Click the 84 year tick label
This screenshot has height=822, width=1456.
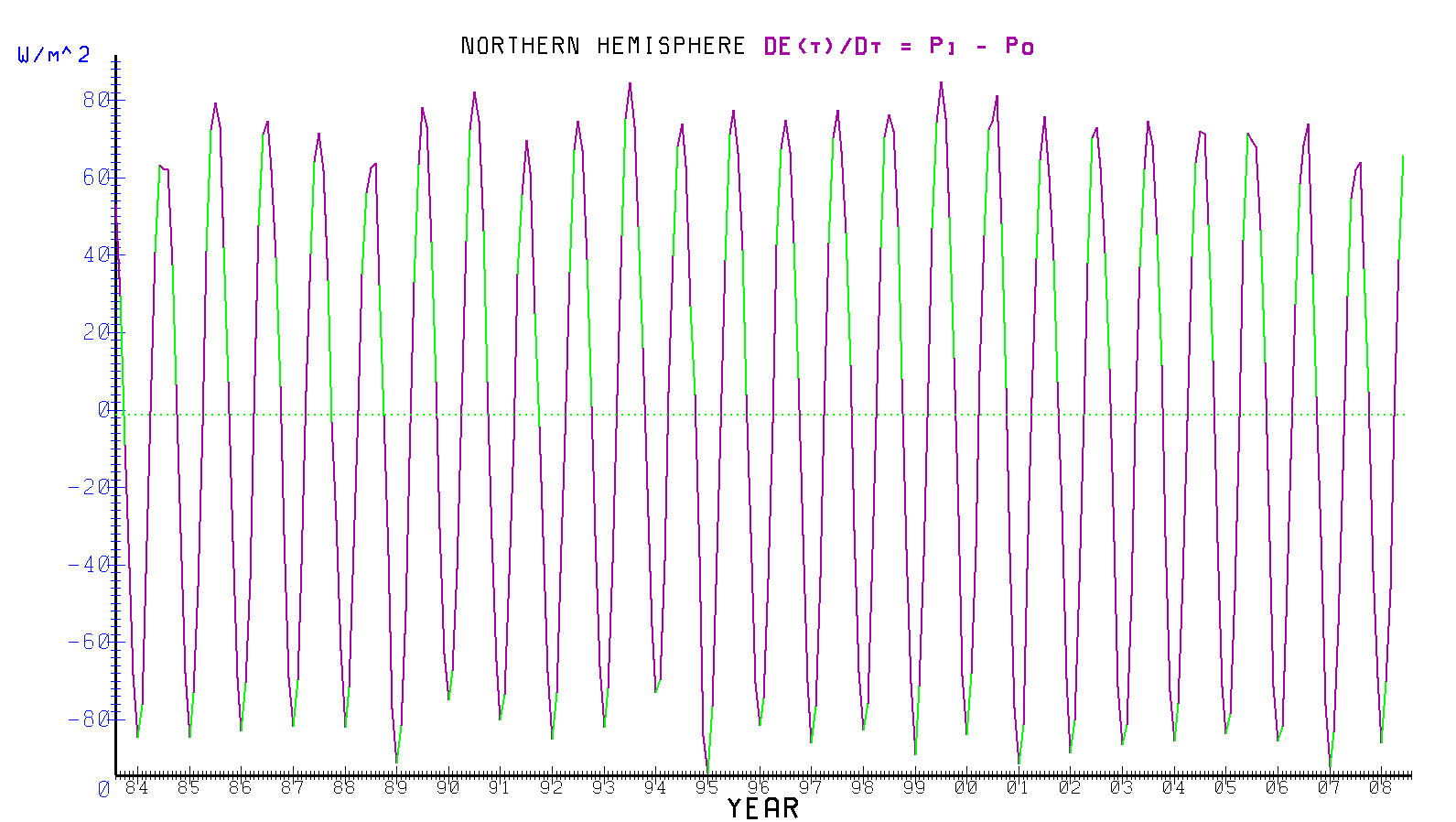(136, 787)
